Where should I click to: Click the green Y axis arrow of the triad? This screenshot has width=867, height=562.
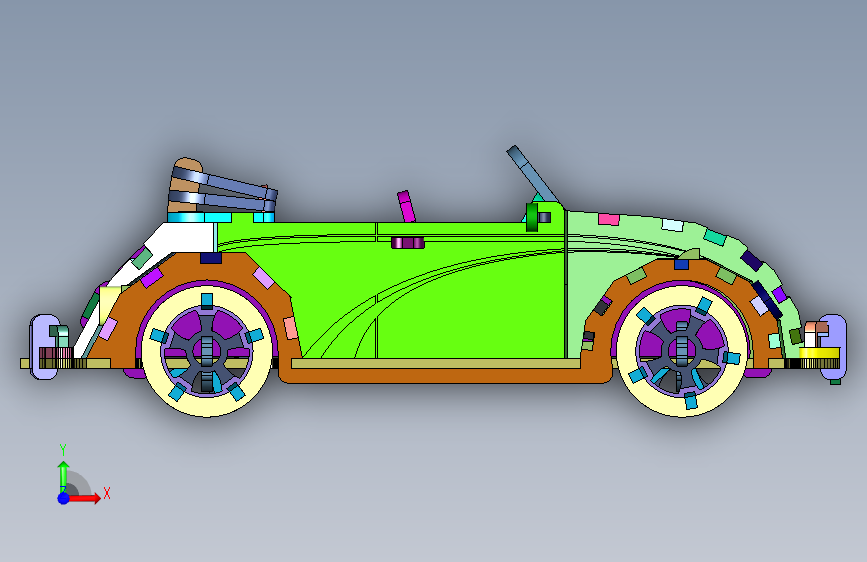point(64,476)
